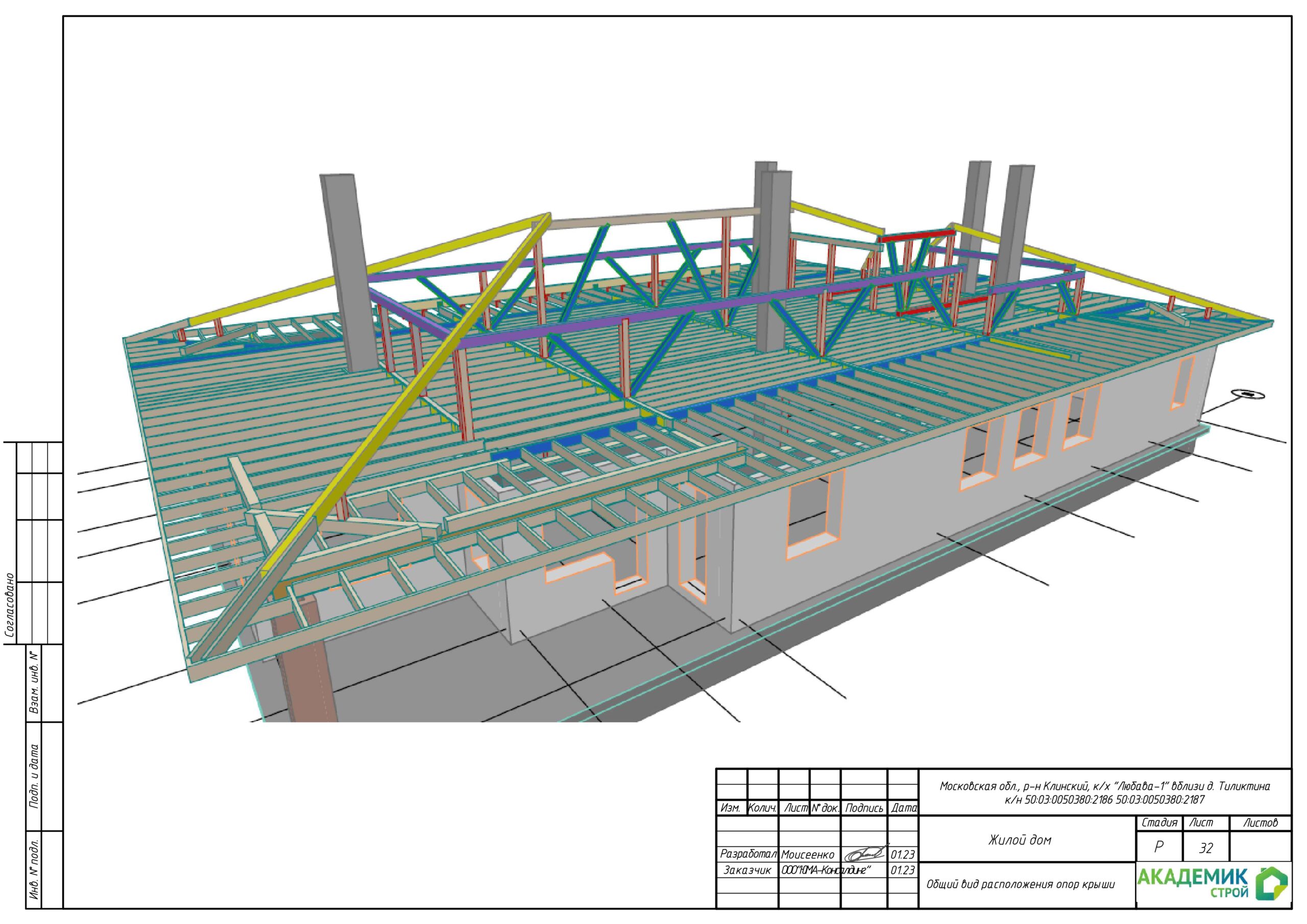1307x924 pixels.
Task: Click the Жилой дом title text
Action: (1020, 840)
